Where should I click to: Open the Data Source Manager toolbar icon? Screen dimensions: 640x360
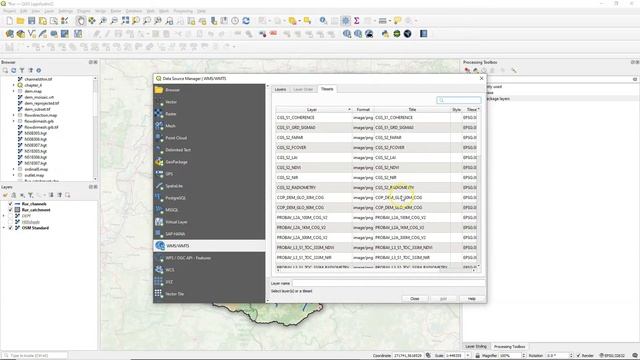(x=9, y=34)
